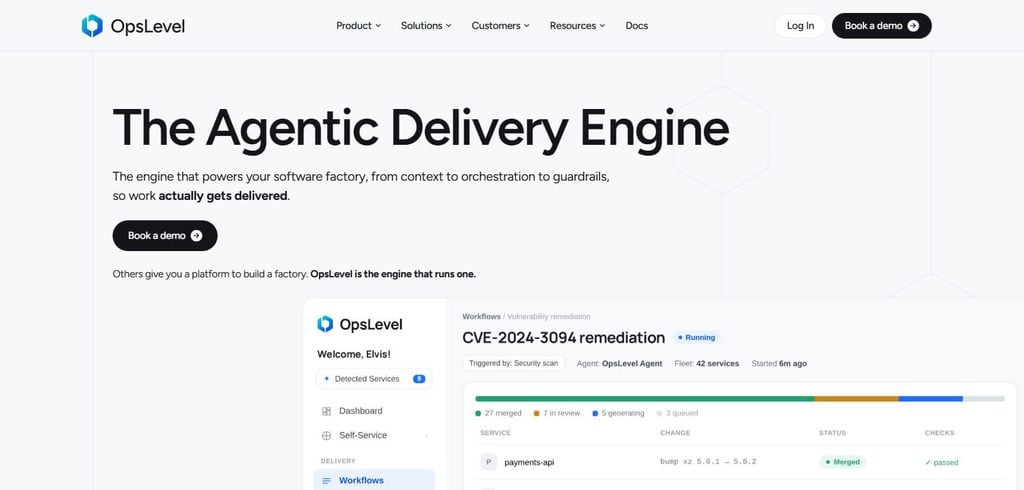
Task: Click the Workflows list icon
Action: [x=327, y=481]
